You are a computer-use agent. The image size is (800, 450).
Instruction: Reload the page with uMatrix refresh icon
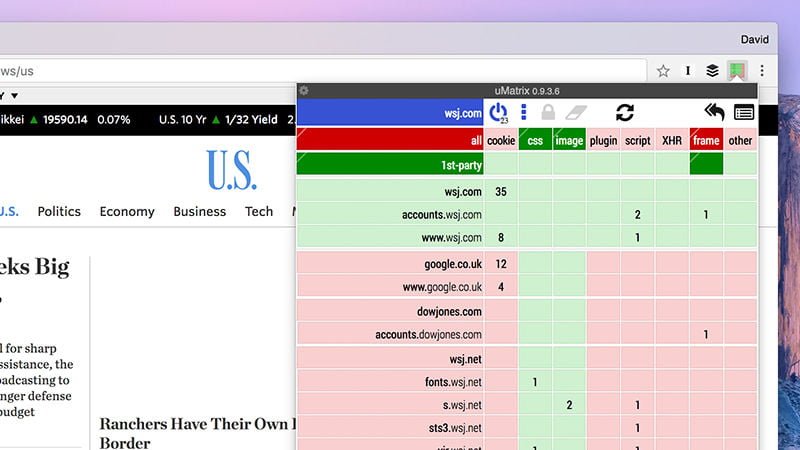tap(624, 112)
